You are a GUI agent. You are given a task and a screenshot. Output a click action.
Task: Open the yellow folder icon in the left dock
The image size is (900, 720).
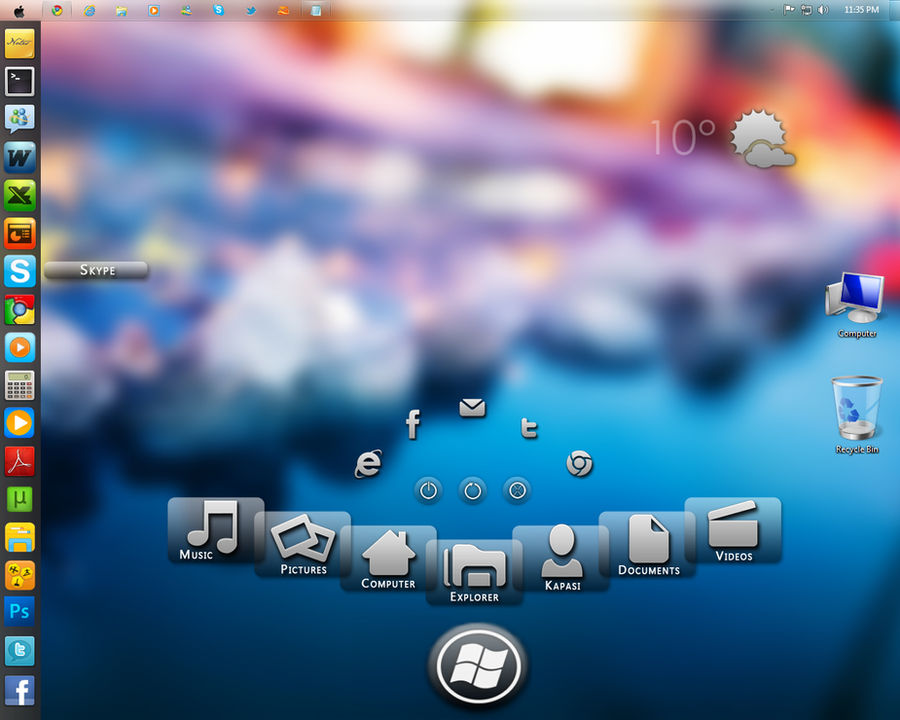tap(20, 537)
